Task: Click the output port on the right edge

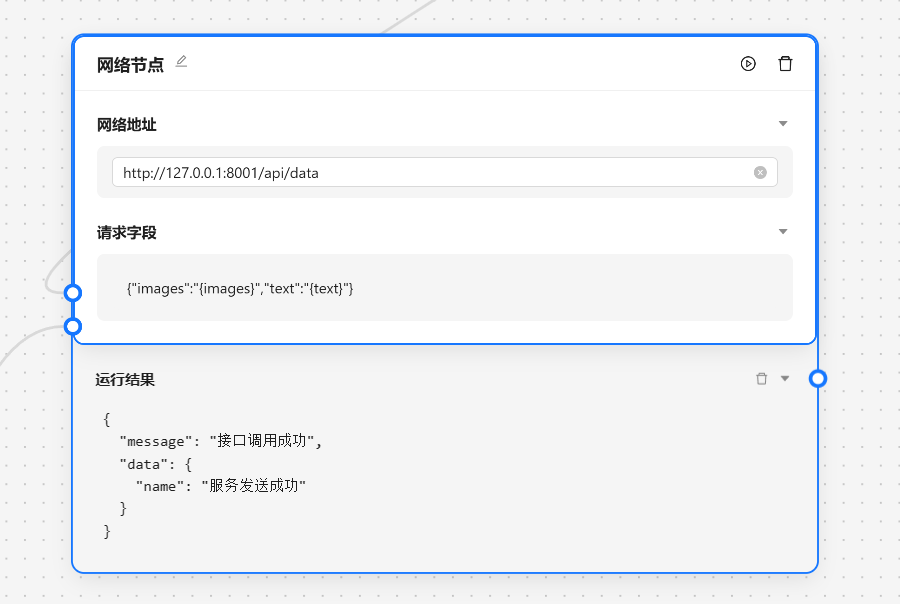Action: [x=818, y=378]
